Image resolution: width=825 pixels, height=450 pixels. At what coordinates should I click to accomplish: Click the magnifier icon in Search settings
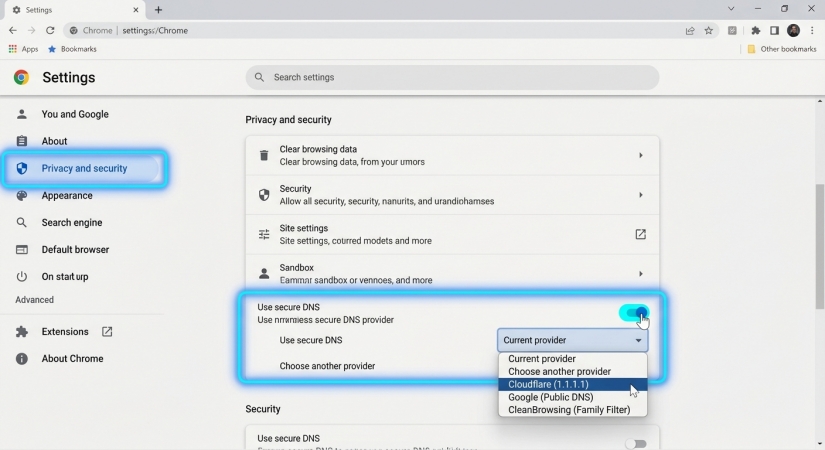[259, 77]
